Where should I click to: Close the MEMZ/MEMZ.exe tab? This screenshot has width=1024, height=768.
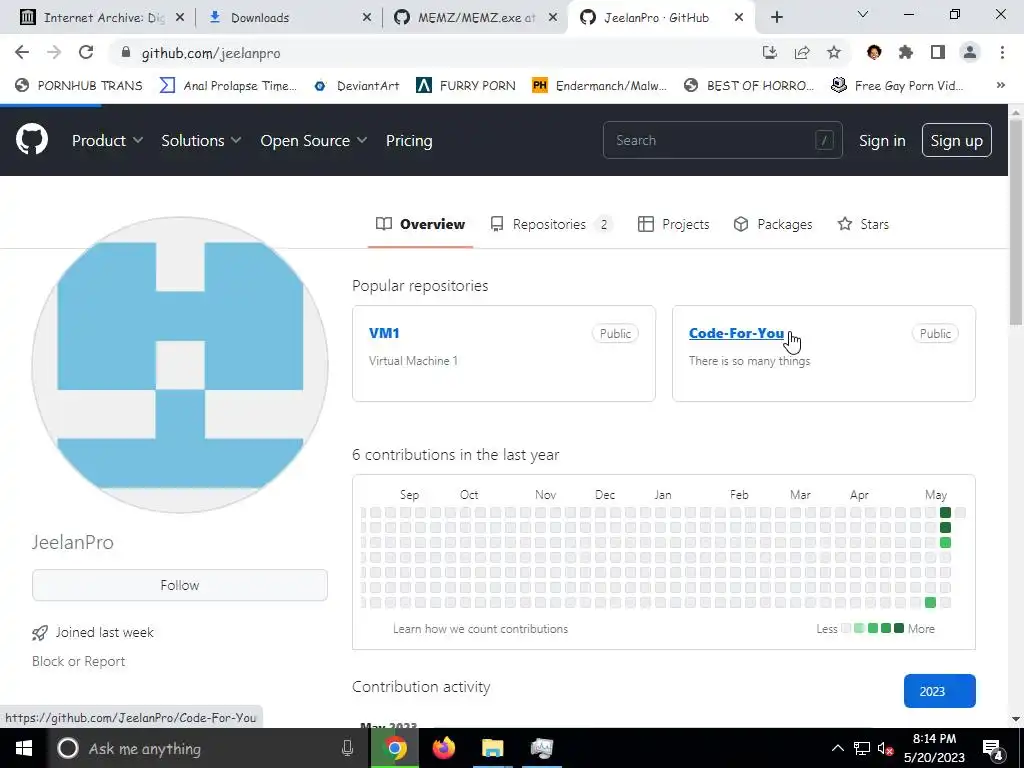[553, 18]
